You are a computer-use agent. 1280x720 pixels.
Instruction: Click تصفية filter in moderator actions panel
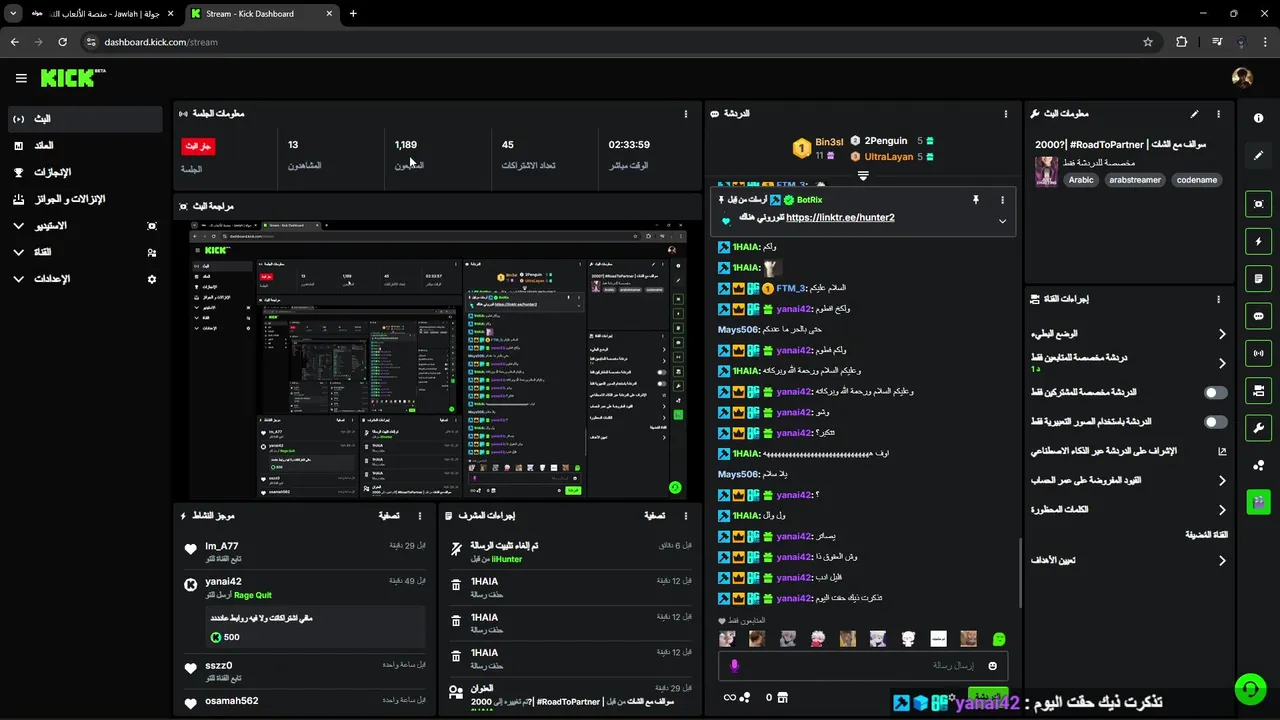point(654,516)
